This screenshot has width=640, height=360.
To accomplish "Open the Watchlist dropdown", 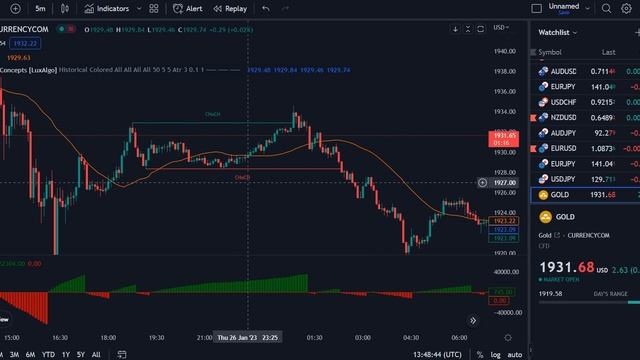I will click(558, 33).
